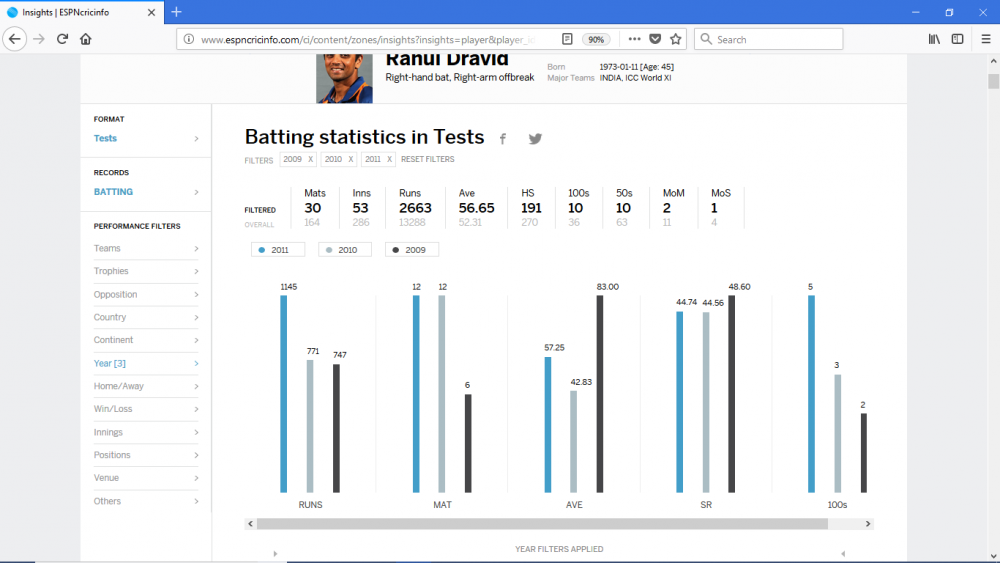Open the page actions three-dot menu
This screenshot has height=563, width=1000.
point(634,39)
